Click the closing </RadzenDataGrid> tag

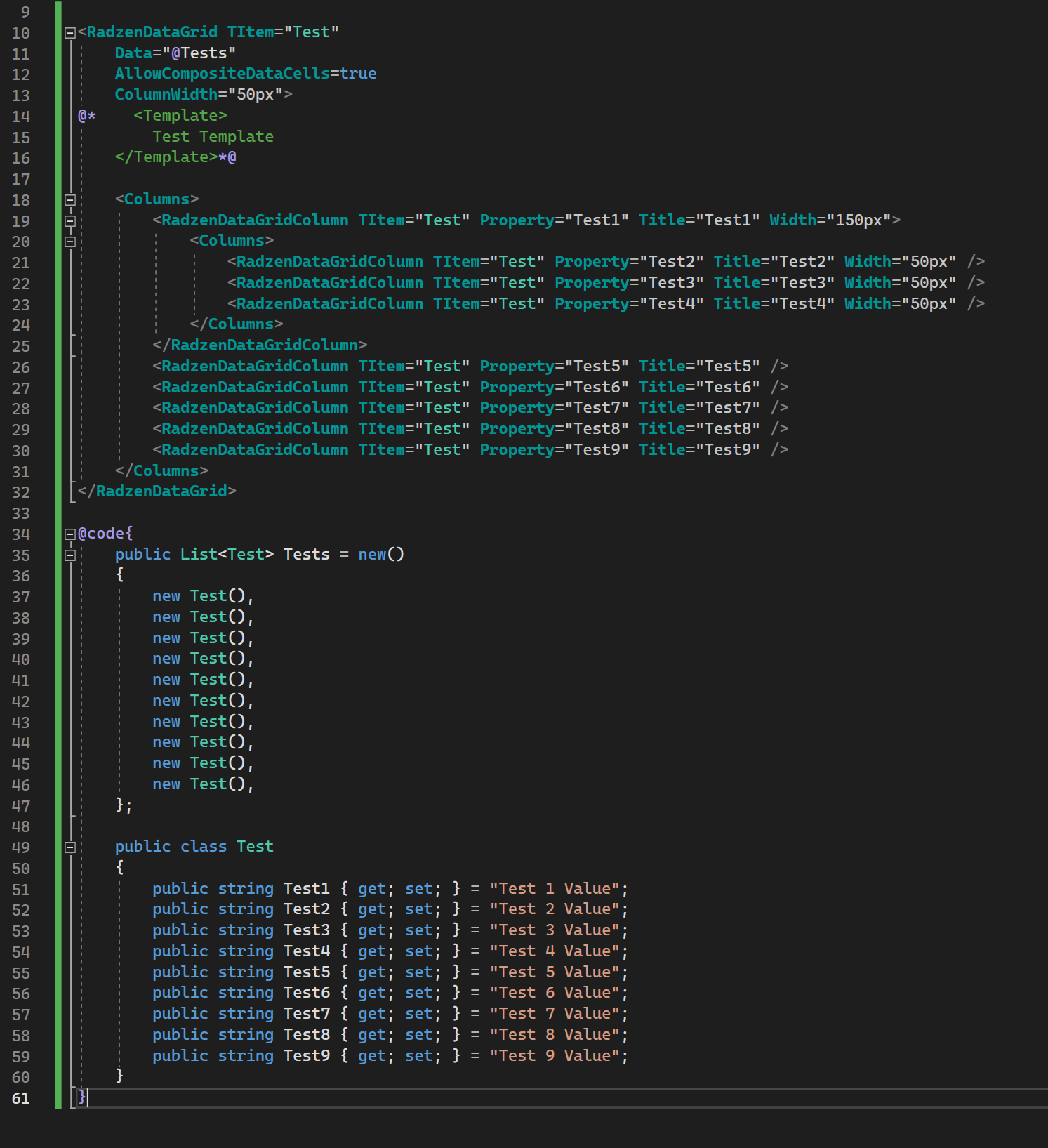point(157,491)
